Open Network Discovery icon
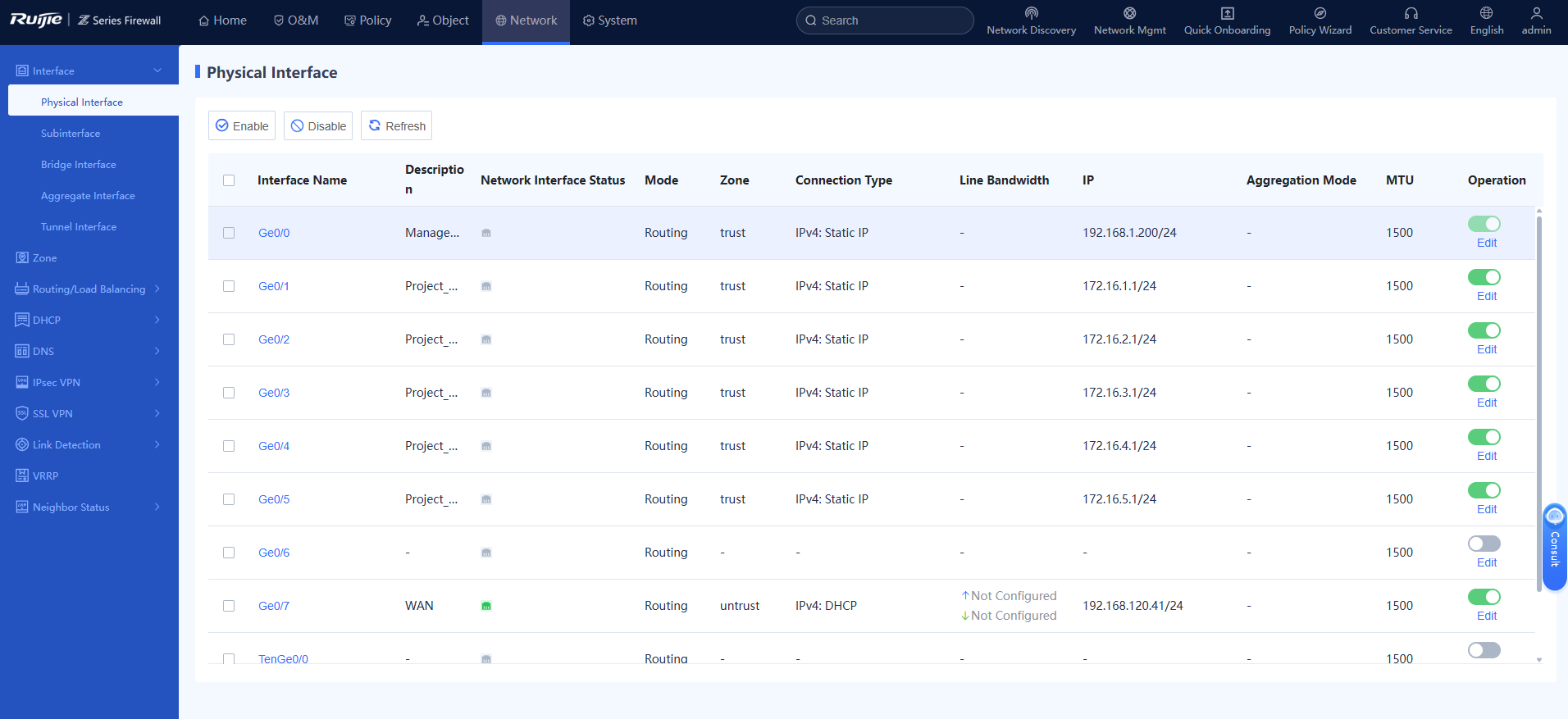The image size is (1568, 719). [x=1032, y=13]
